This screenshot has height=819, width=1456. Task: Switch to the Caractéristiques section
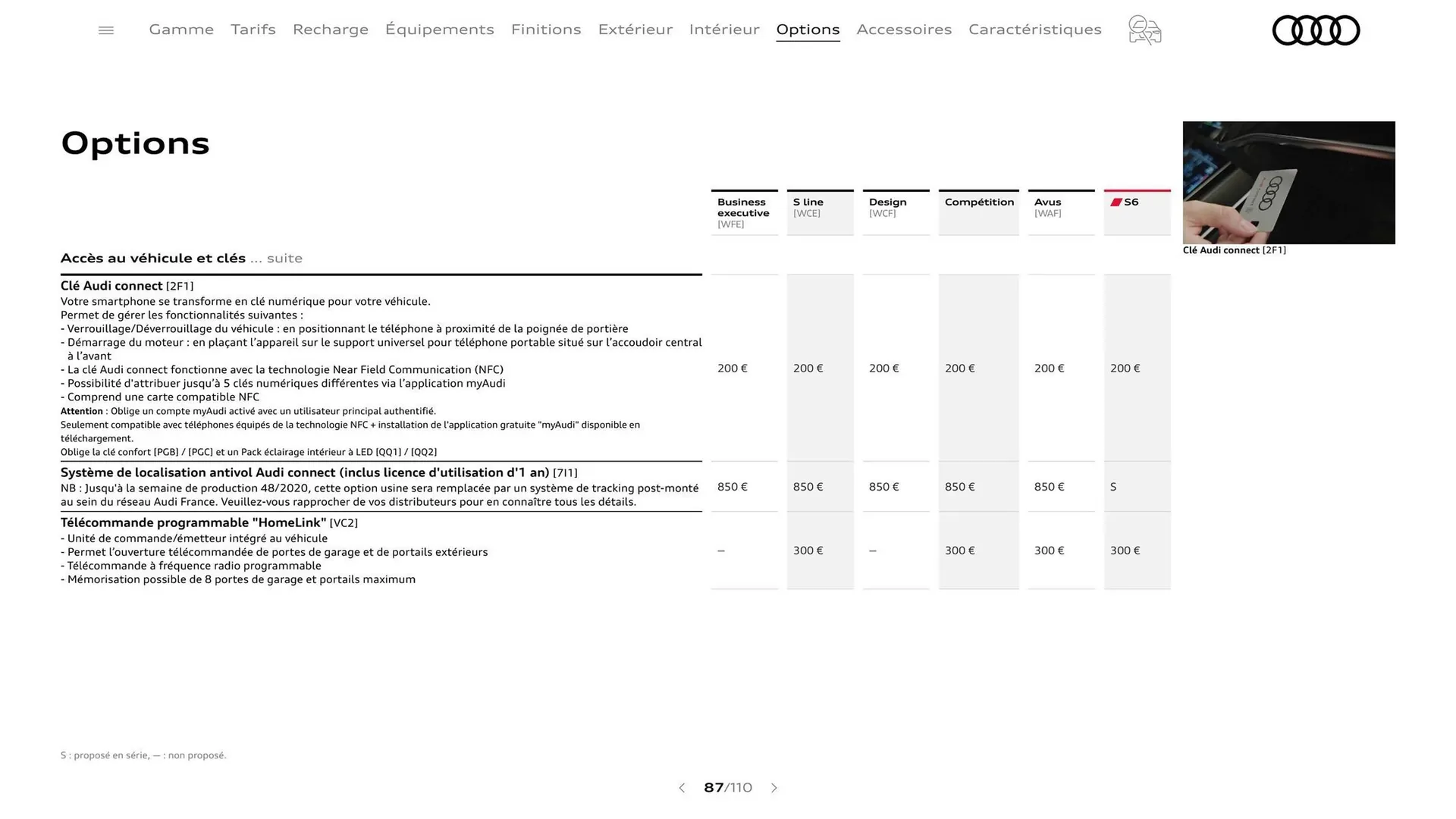[1034, 30]
